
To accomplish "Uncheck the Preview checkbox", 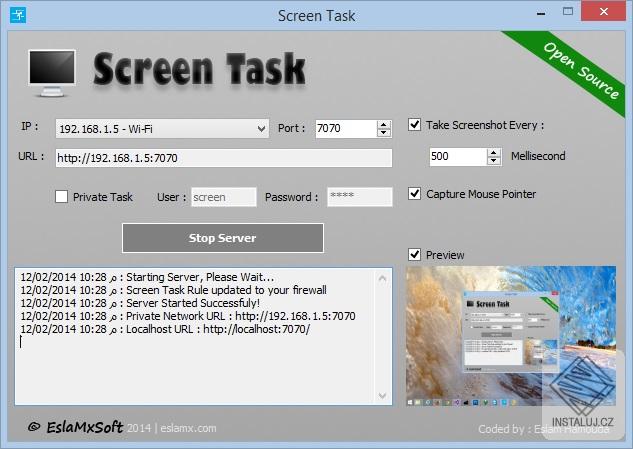I will [x=415, y=254].
